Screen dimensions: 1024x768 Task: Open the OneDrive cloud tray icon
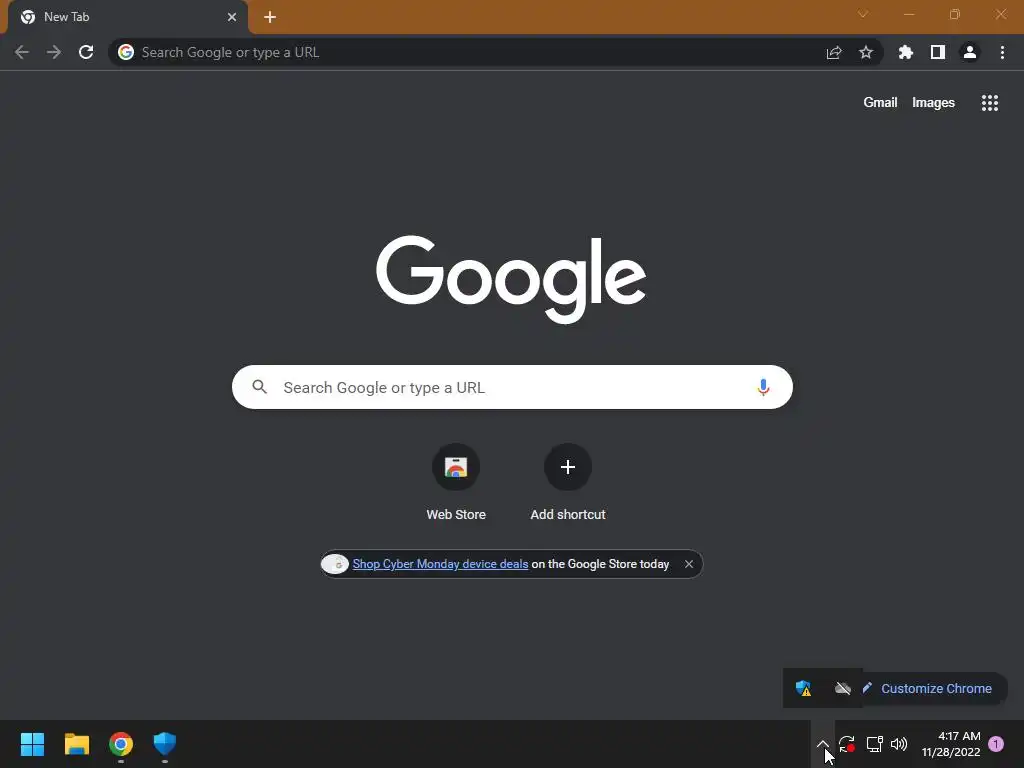pos(842,688)
